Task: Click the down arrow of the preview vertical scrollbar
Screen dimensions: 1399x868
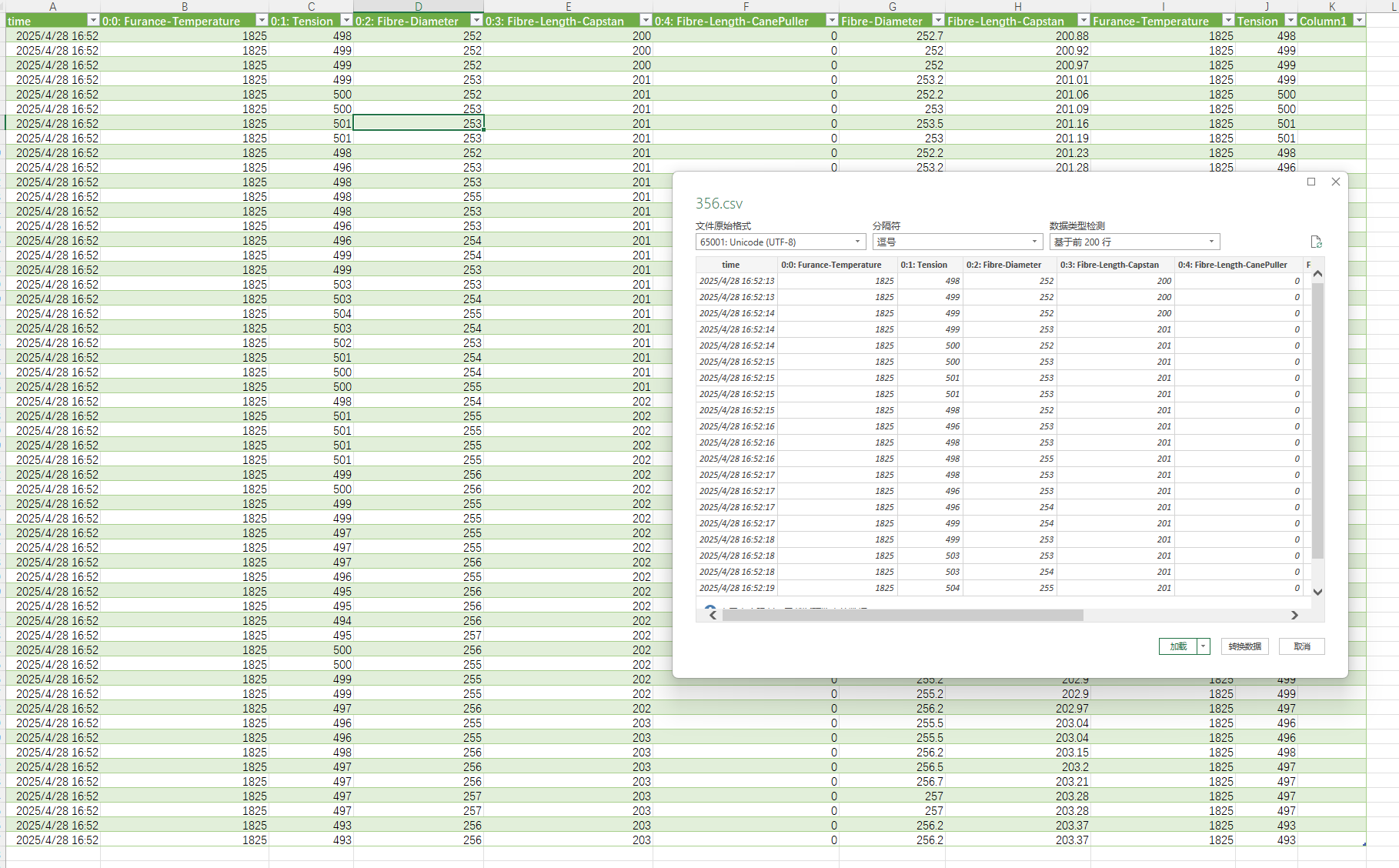Action: (x=1317, y=592)
